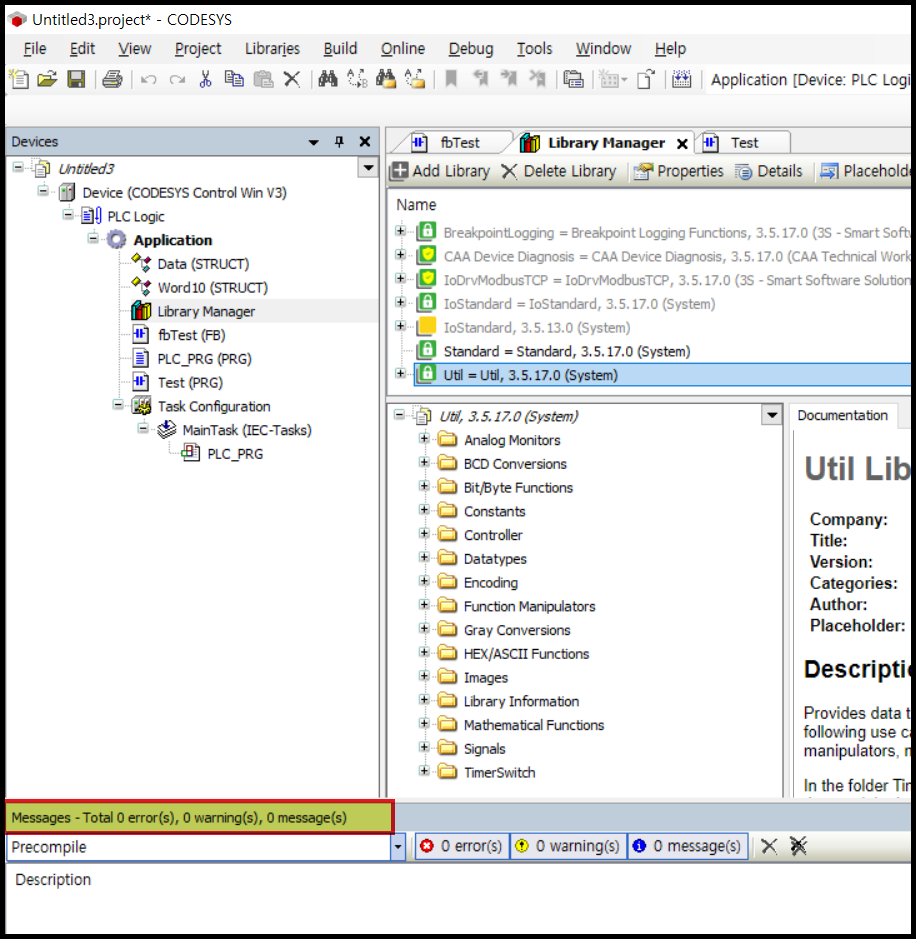Select the Word10 (STRUCT) tree item
916x939 pixels.
[213, 287]
